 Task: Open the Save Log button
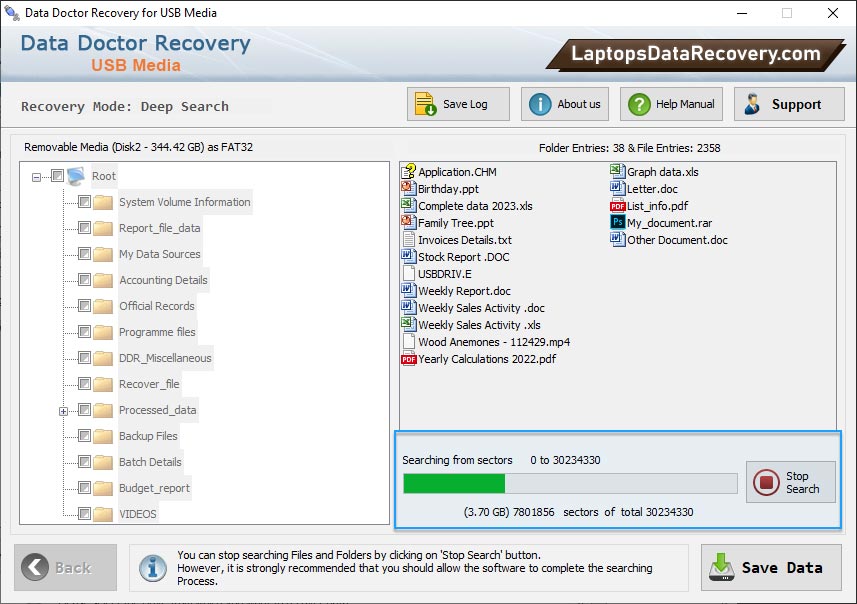[458, 104]
